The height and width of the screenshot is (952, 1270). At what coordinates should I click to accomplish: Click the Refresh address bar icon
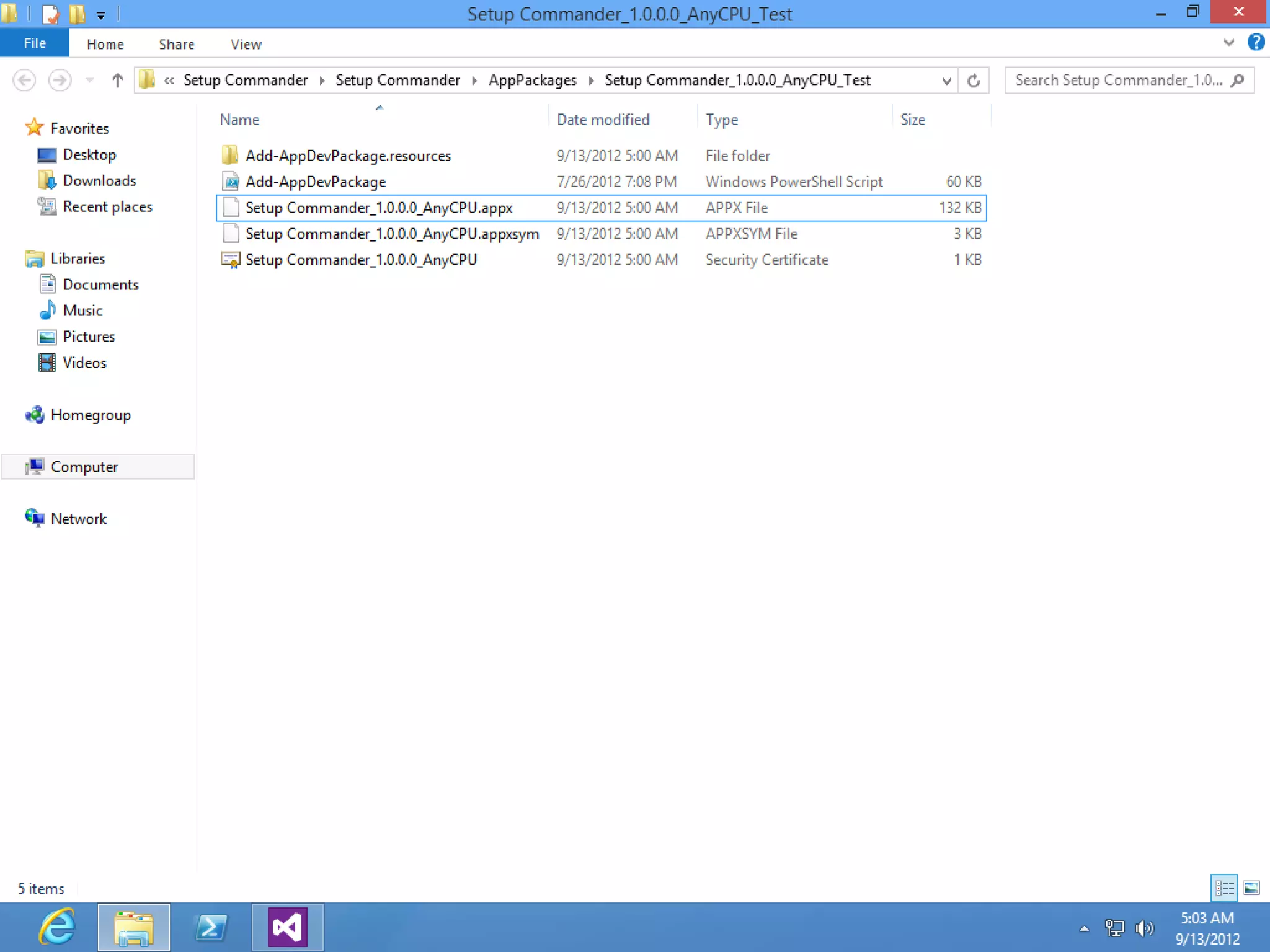(974, 81)
